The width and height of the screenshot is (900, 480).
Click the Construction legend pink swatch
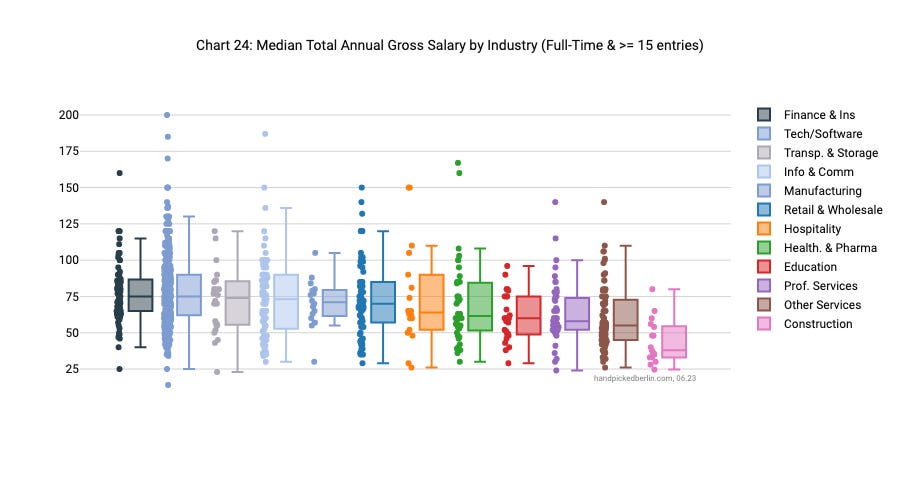point(763,323)
